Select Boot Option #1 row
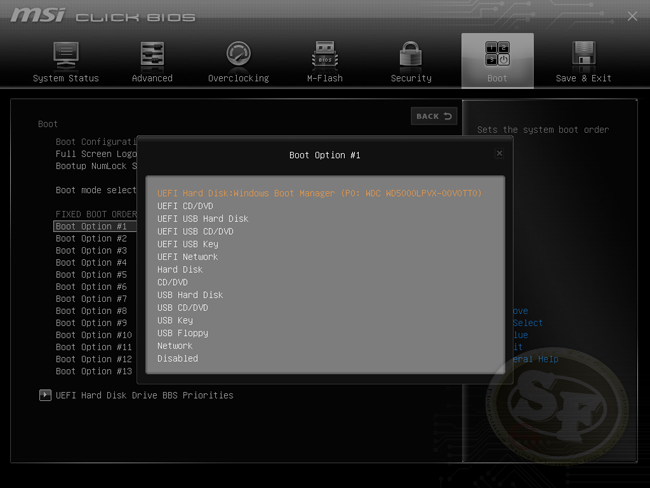This screenshot has width=650, height=488. click(95, 226)
